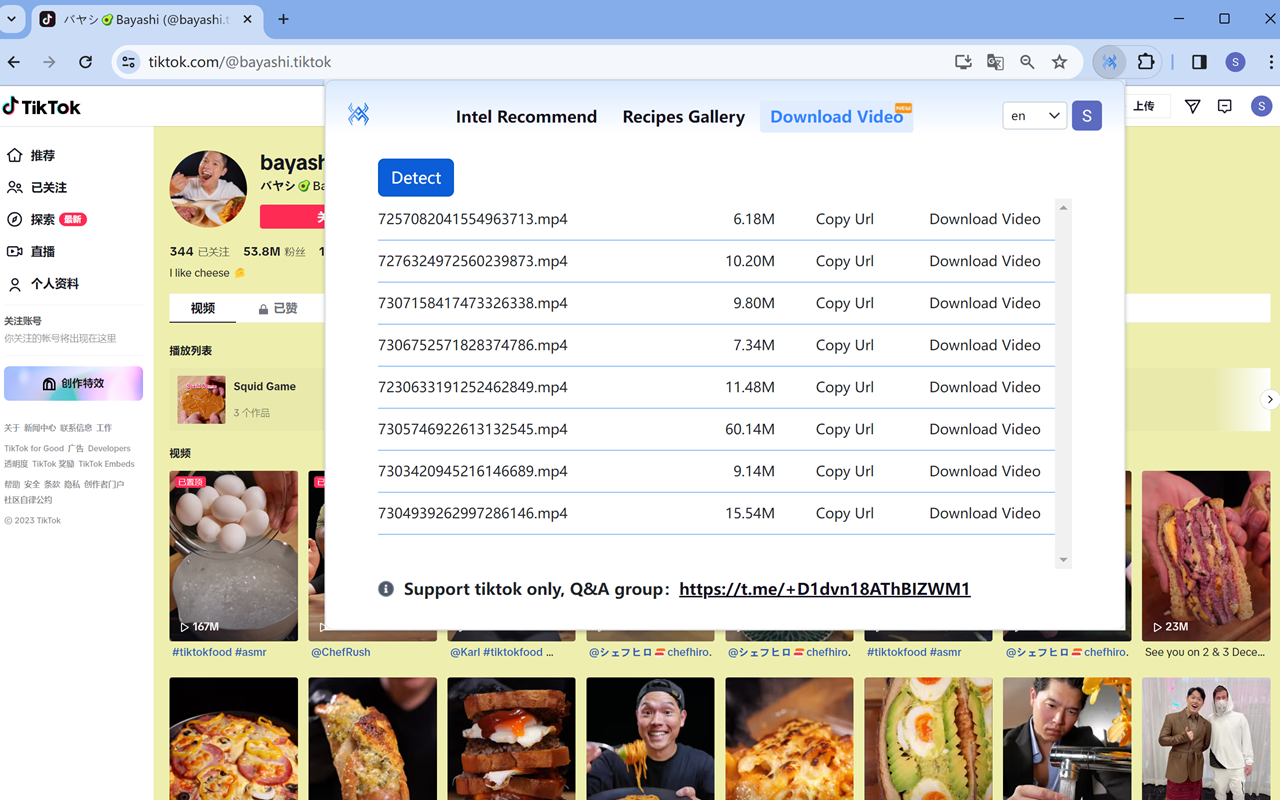Click the scrollbar of the video download list

(1062, 380)
